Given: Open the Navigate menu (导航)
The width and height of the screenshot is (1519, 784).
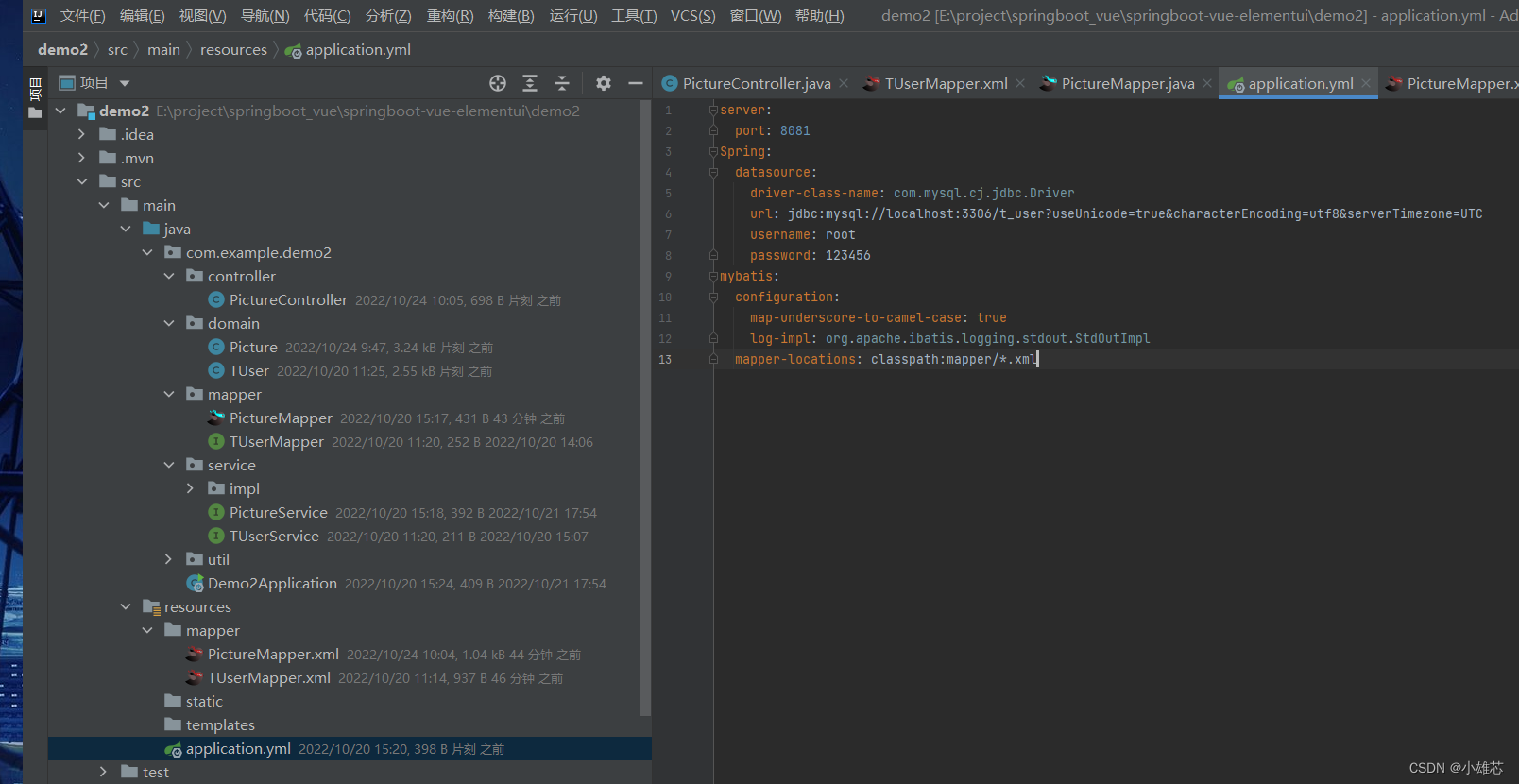Looking at the screenshot, I should pyautogui.click(x=265, y=16).
